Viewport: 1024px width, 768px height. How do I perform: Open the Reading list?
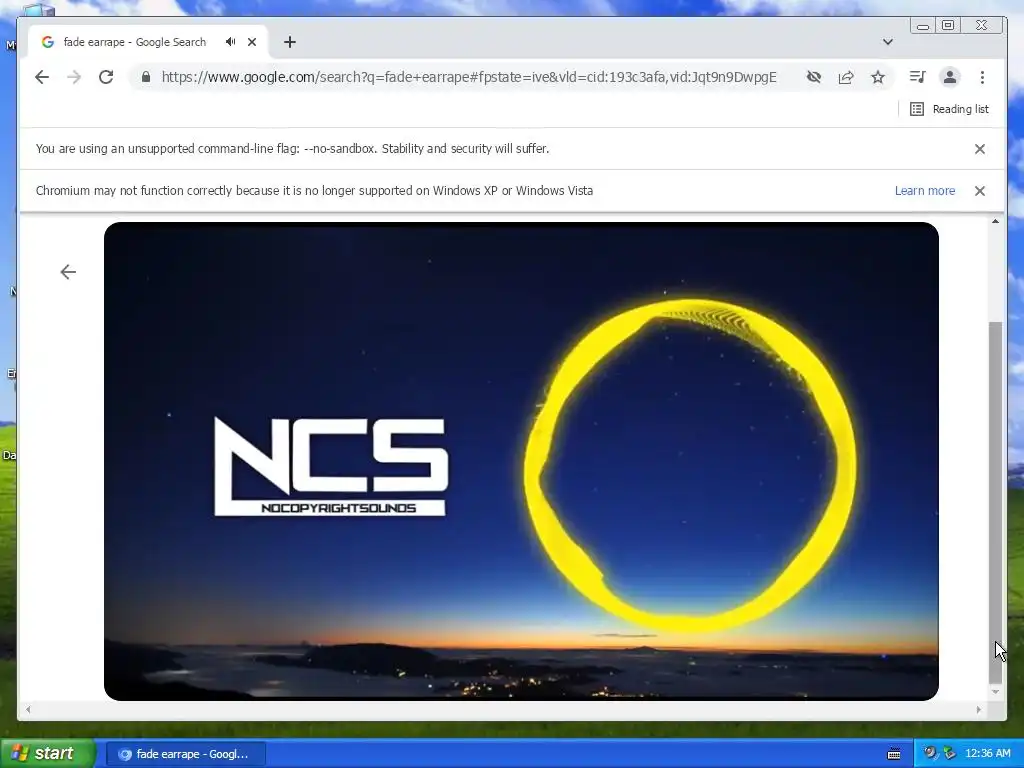tap(950, 109)
